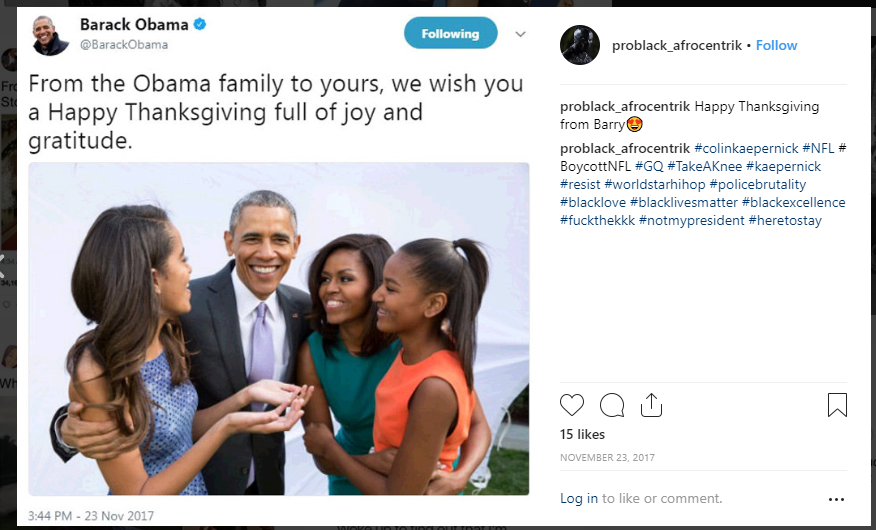Screen dimensions: 876x530
Task: Like the post with the heart icon
Action: (572, 405)
